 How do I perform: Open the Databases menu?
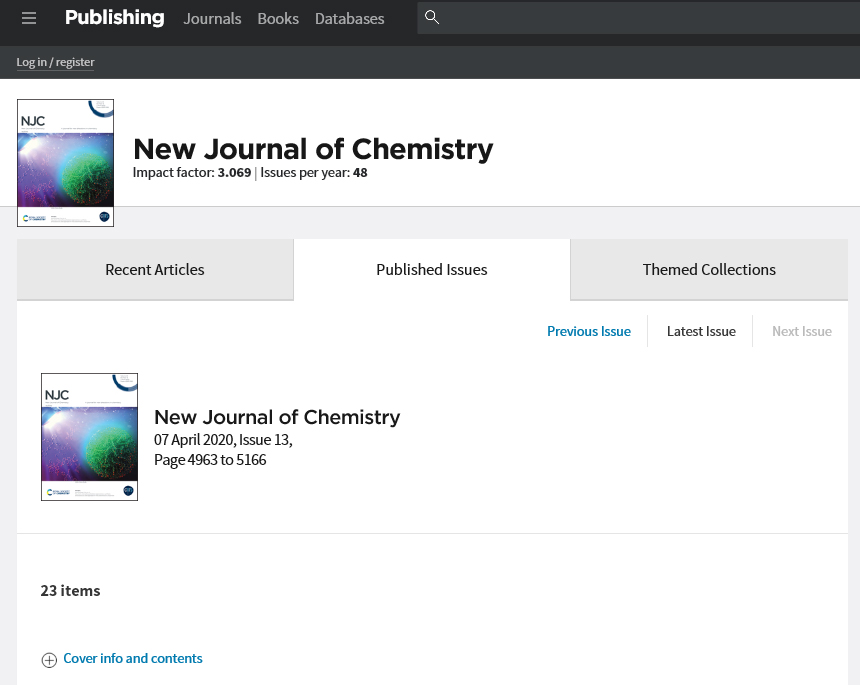pyautogui.click(x=349, y=19)
